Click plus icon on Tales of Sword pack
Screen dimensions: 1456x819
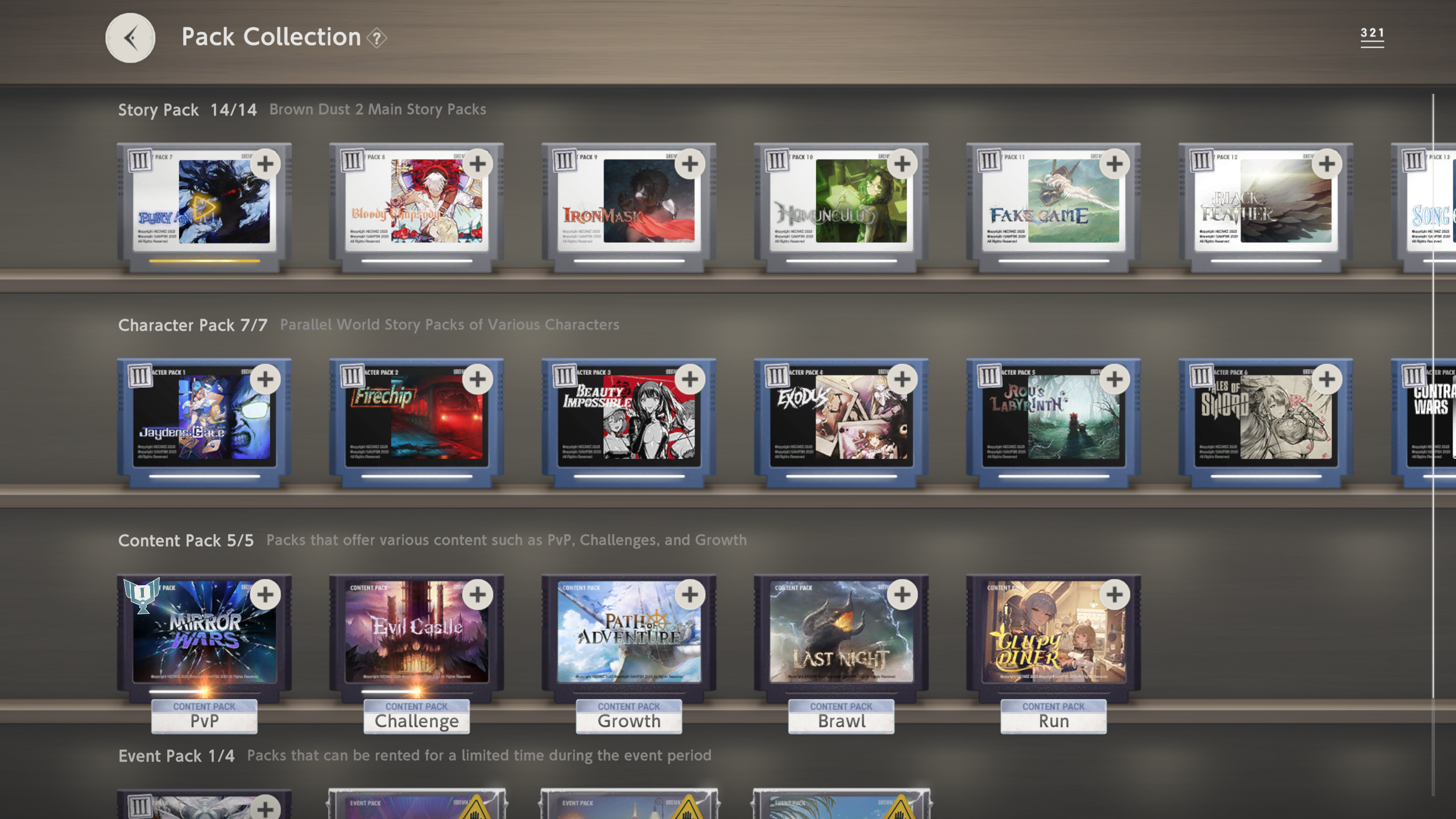coord(1326,379)
